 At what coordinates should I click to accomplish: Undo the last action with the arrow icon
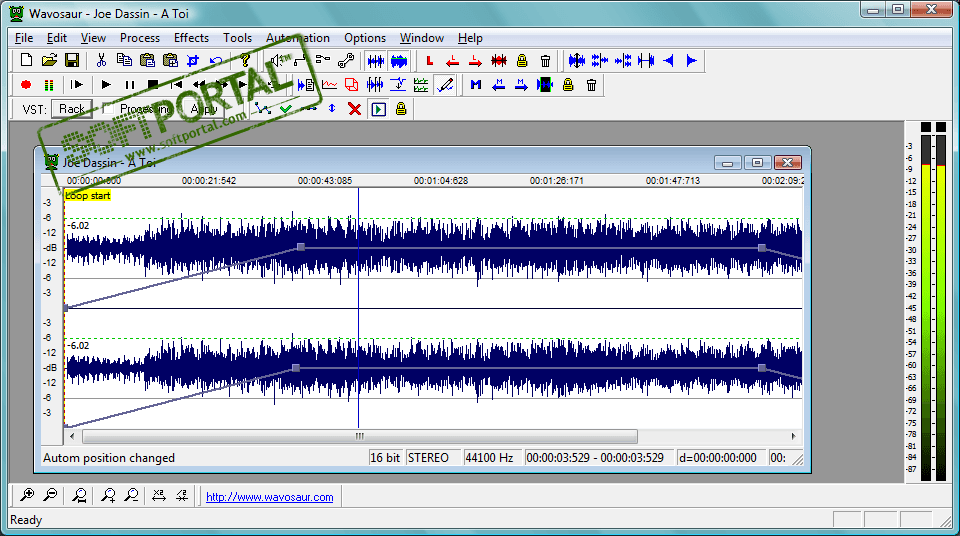tap(215, 61)
